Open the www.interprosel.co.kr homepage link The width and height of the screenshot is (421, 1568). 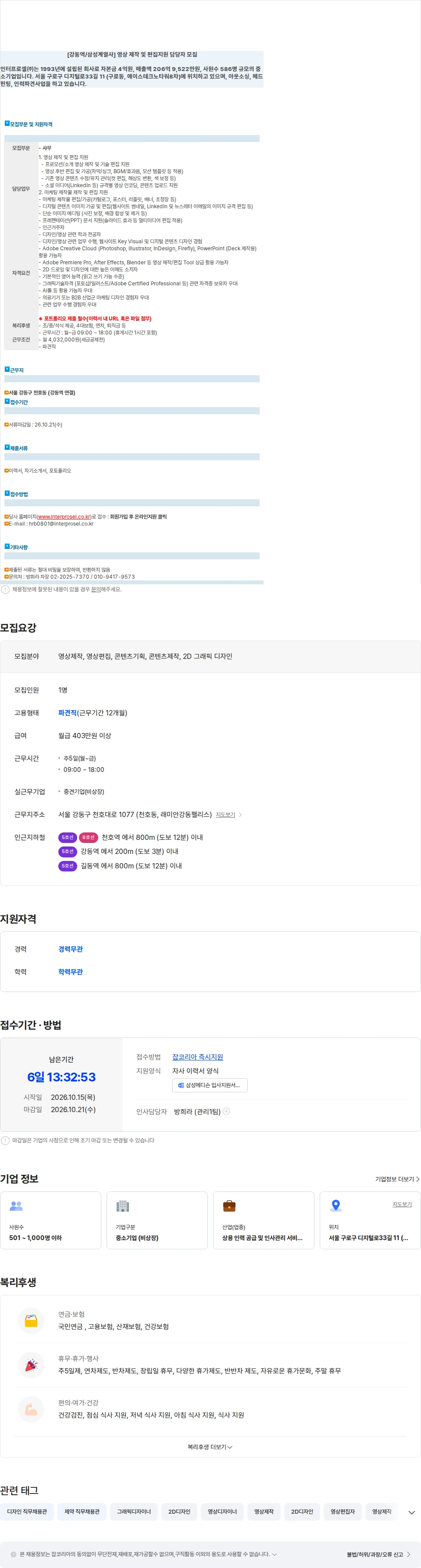tap(64, 517)
